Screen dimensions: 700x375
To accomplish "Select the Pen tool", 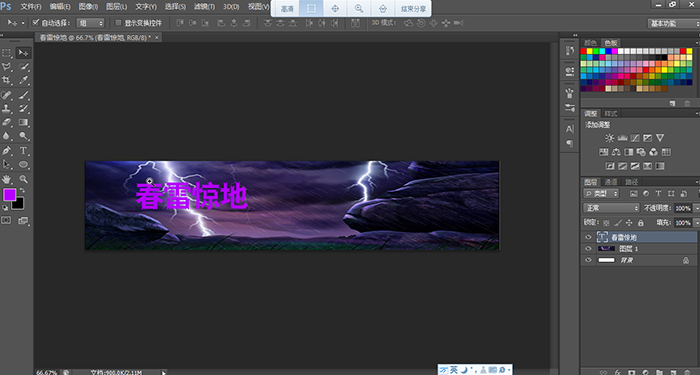I will tap(7, 150).
